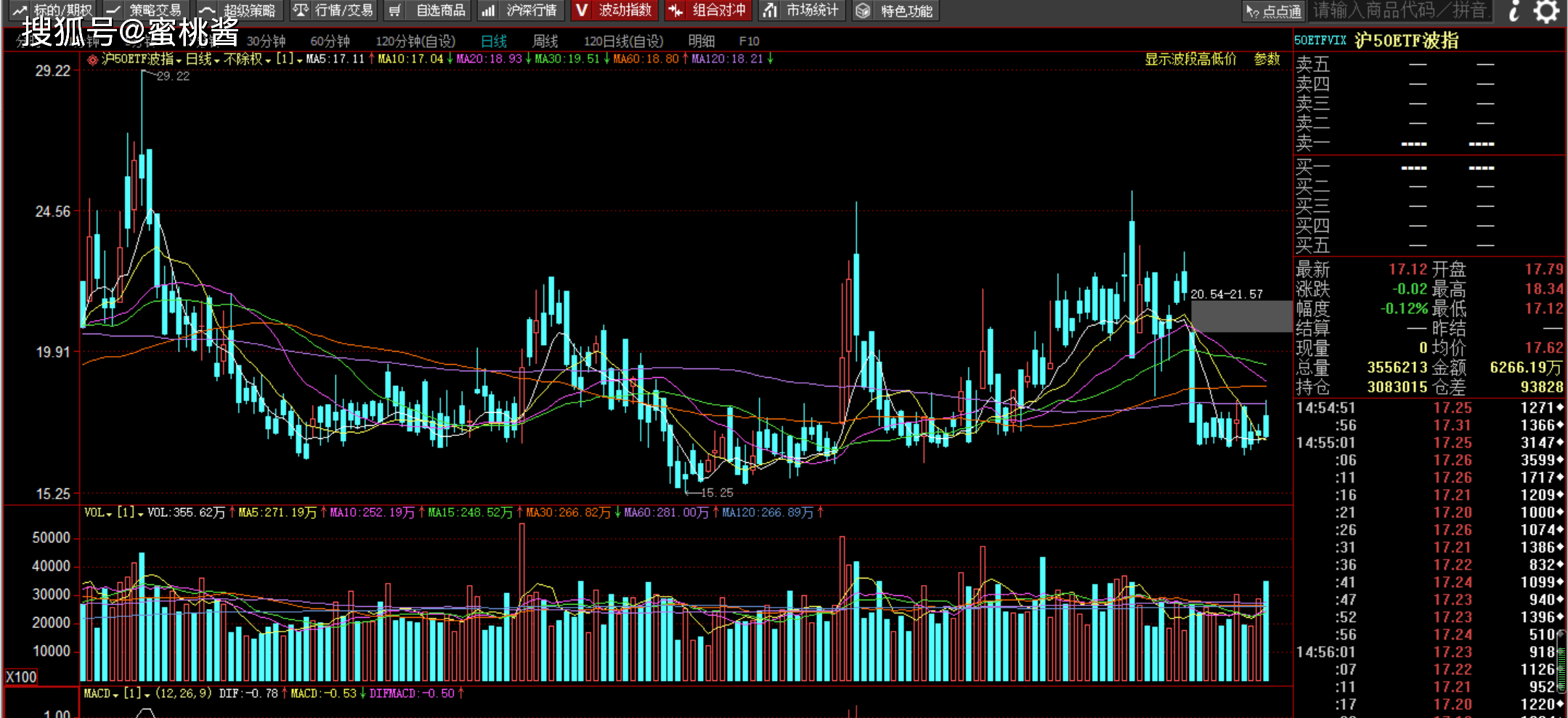
Task: Open the 组合对冲 hedging tool icon
Action: click(675, 10)
